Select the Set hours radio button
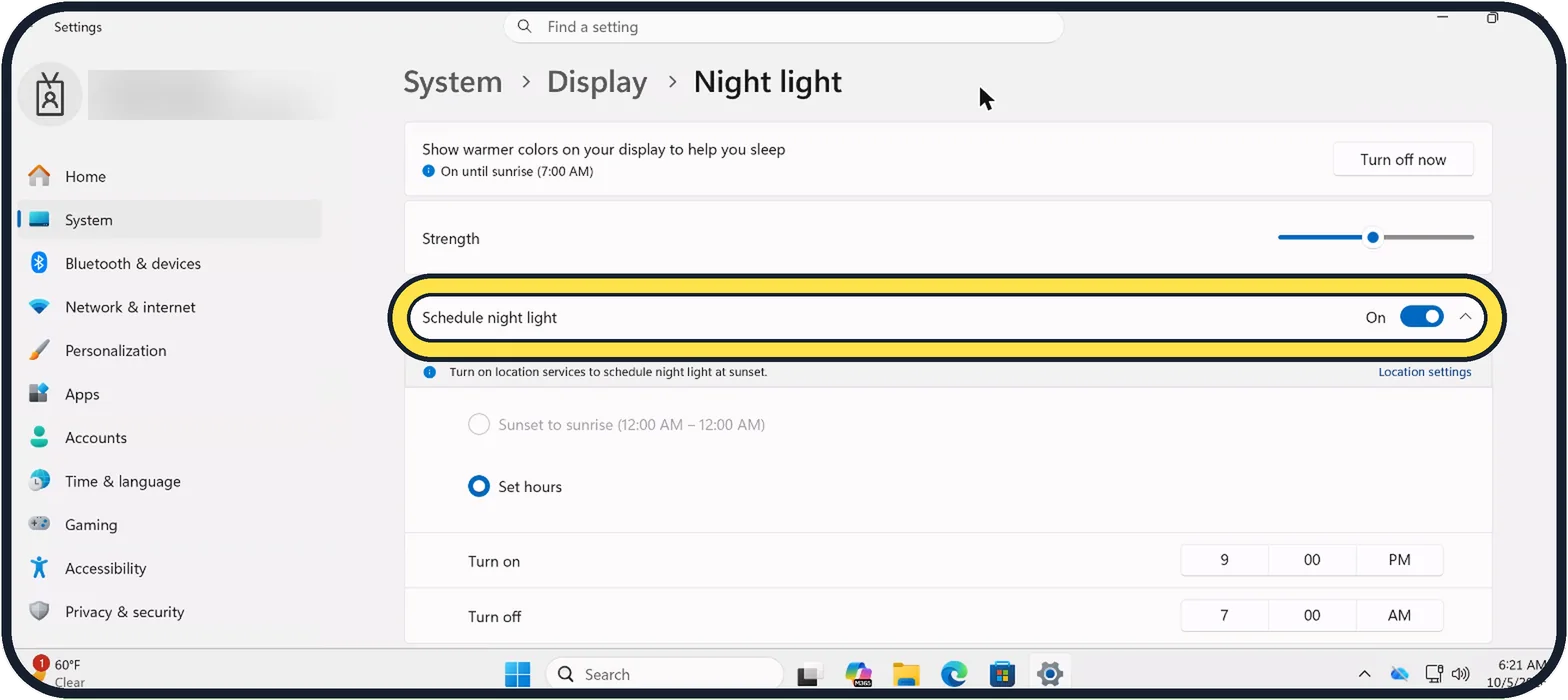 pyautogui.click(x=479, y=487)
